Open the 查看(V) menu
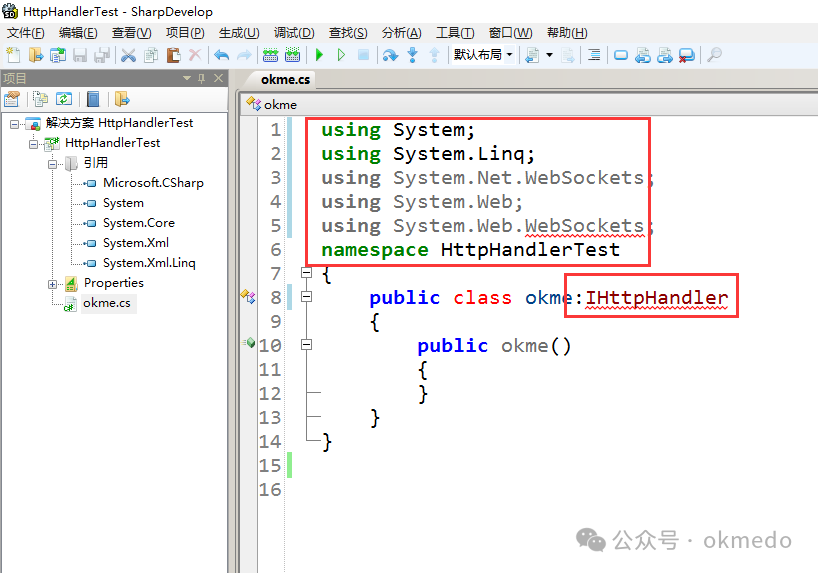The width and height of the screenshot is (818, 573). [131, 33]
